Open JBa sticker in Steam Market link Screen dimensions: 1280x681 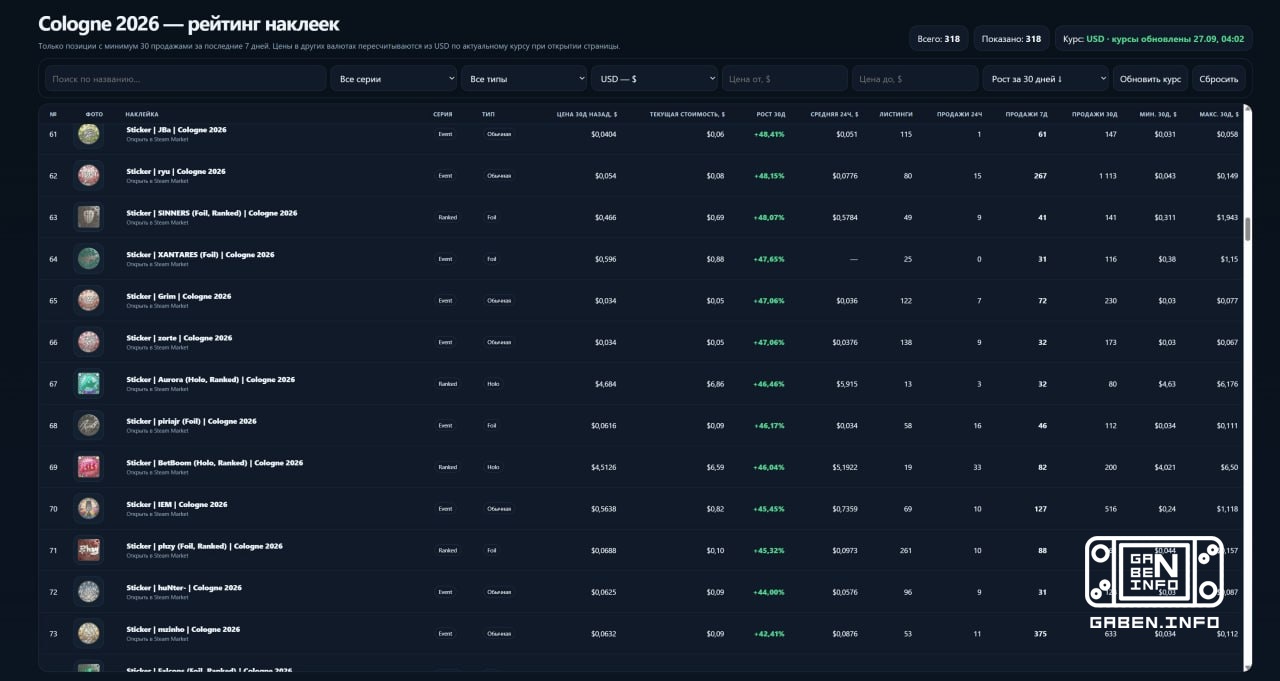pyautogui.click(x=157, y=139)
